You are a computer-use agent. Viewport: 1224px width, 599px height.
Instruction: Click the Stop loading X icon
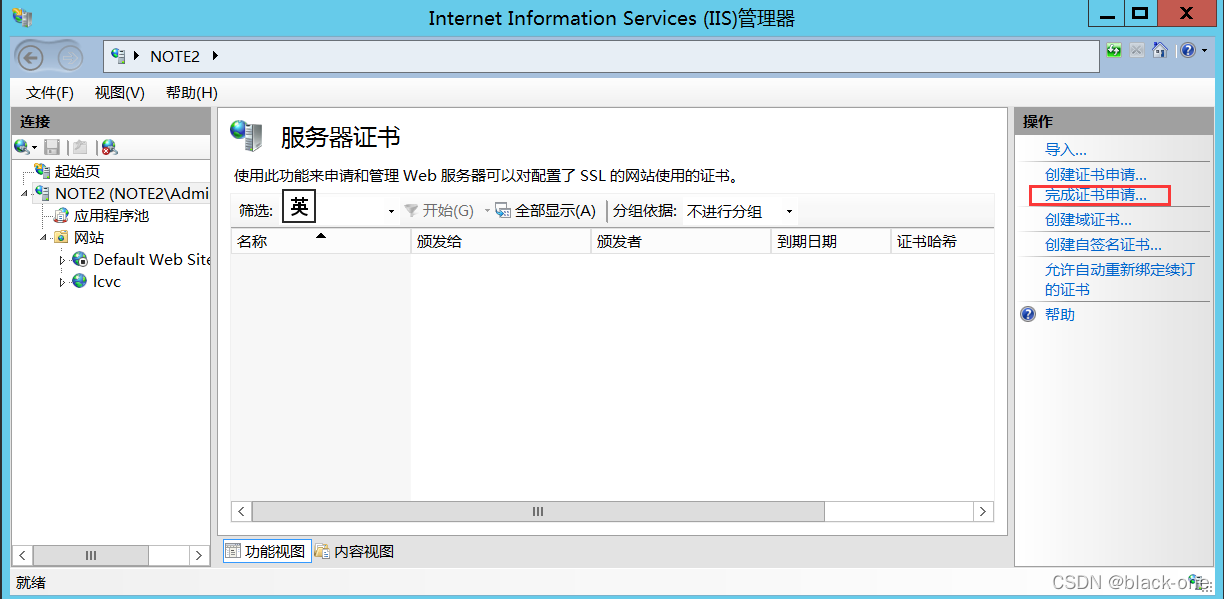[x=1137, y=50]
